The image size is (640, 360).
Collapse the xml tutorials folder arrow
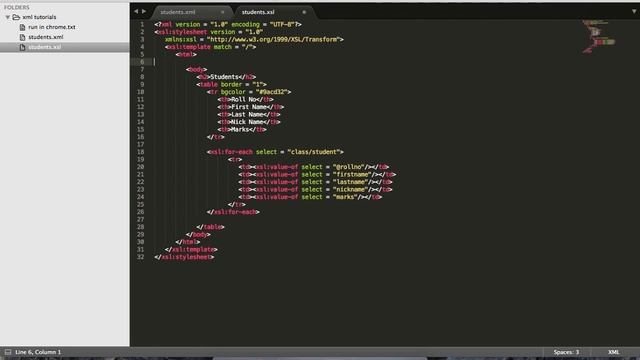tap(7, 17)
